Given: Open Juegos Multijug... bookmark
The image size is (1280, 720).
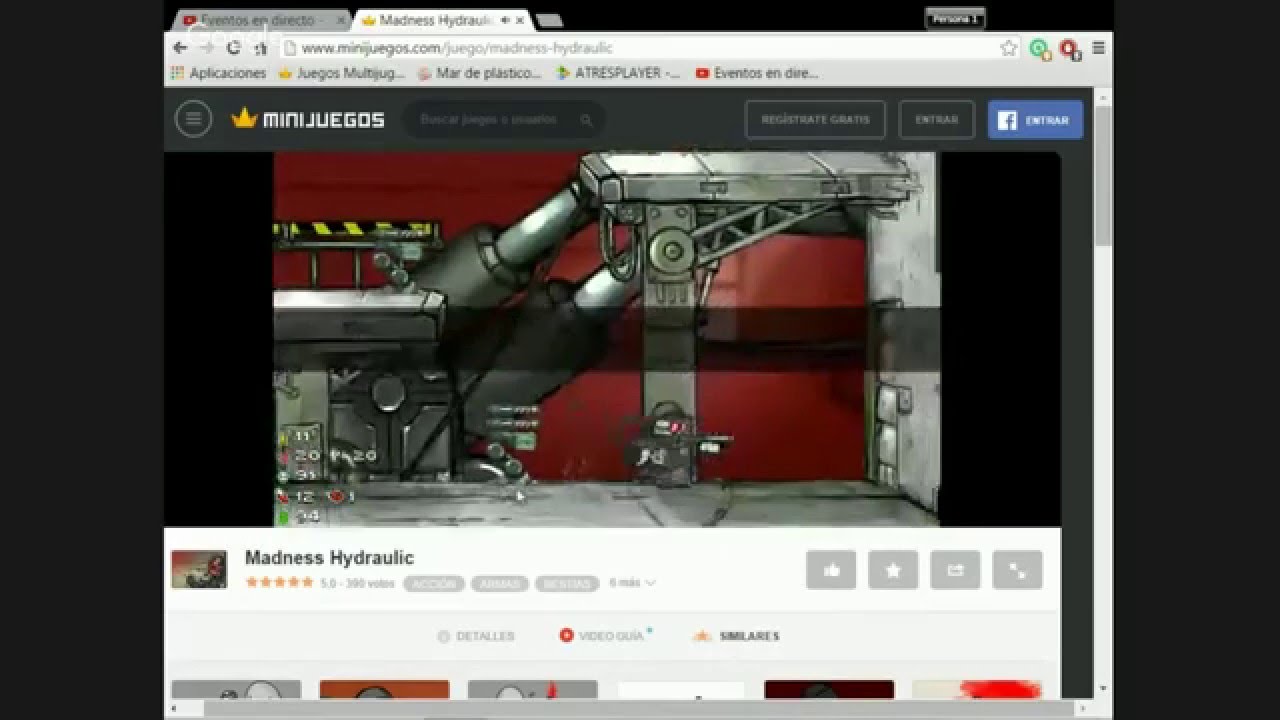Looking at the screenshot, I should coord(341,73).
